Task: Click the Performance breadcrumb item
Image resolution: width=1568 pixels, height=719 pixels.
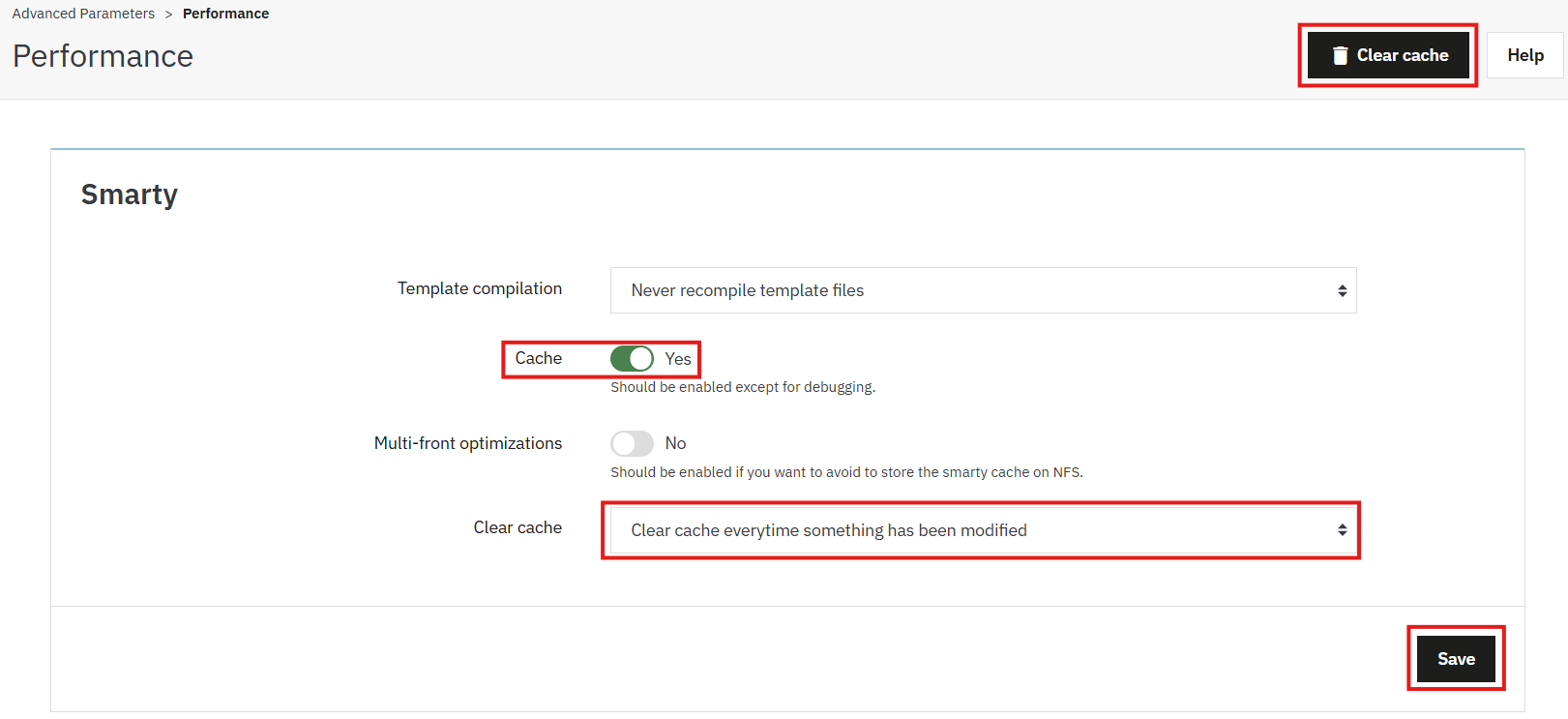Action: click(225, 14)
